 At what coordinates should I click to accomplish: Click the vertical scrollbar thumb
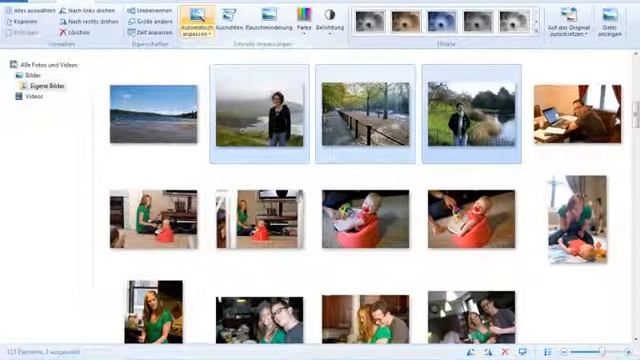[x=636, y=114]
